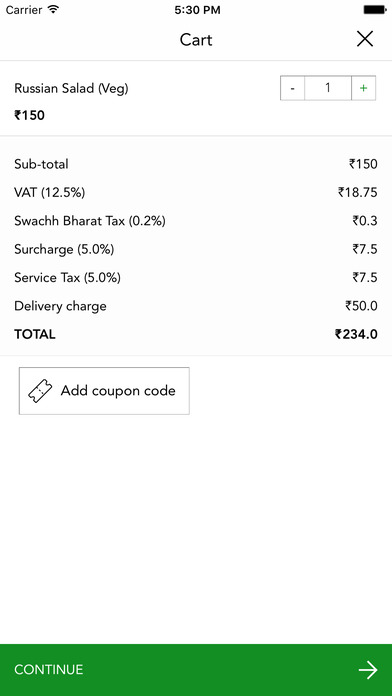Tap the CONTINUE button label
Screen dimensions: 392x696
(48, 670)
